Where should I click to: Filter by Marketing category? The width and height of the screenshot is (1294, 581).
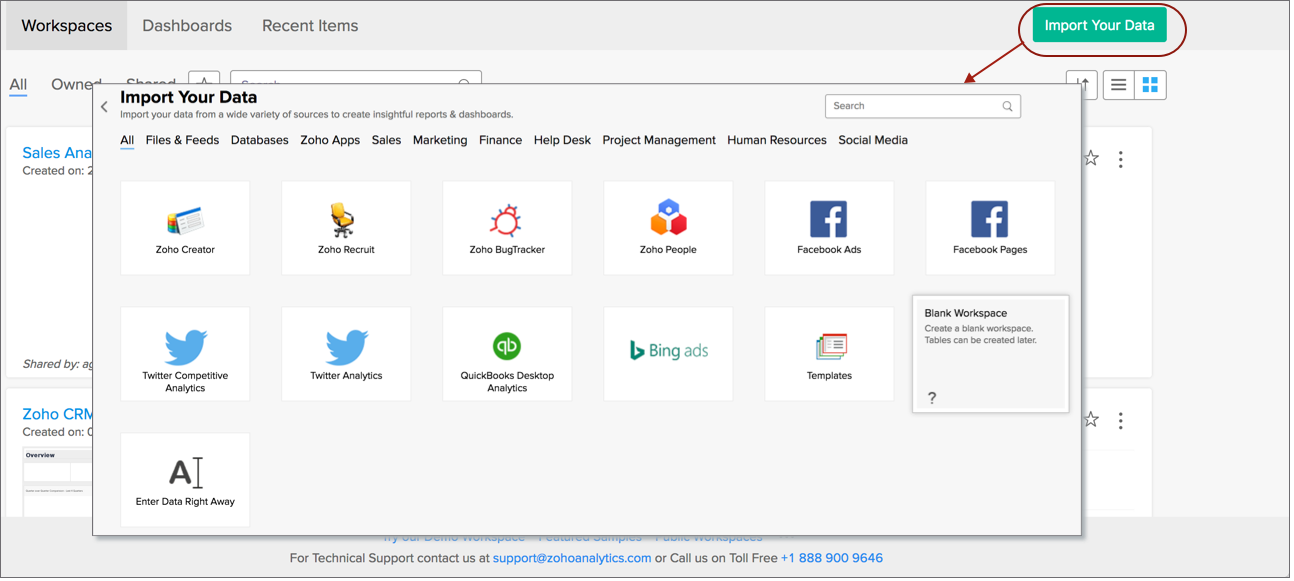[x=440, y=140]
